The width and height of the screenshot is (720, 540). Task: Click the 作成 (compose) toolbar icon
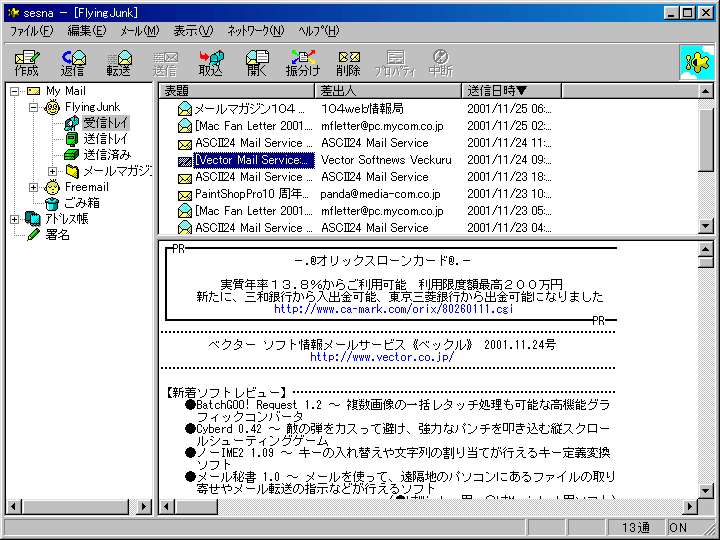coord(27,63)
